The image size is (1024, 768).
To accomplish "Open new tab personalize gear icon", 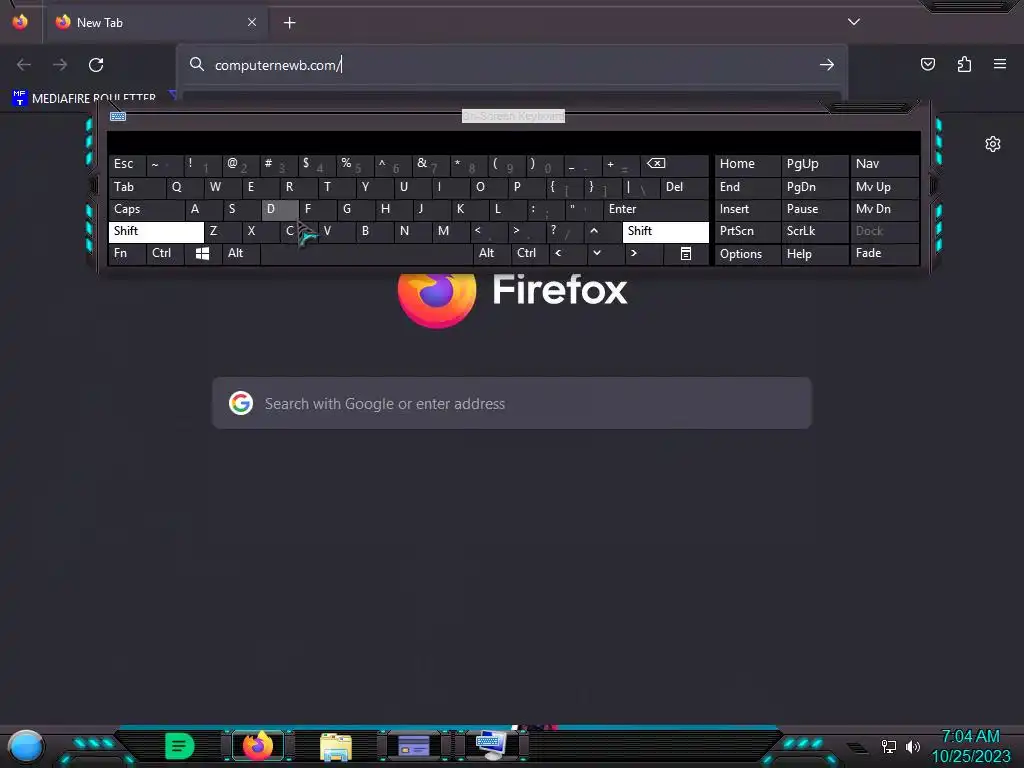I will coord(993,144).
